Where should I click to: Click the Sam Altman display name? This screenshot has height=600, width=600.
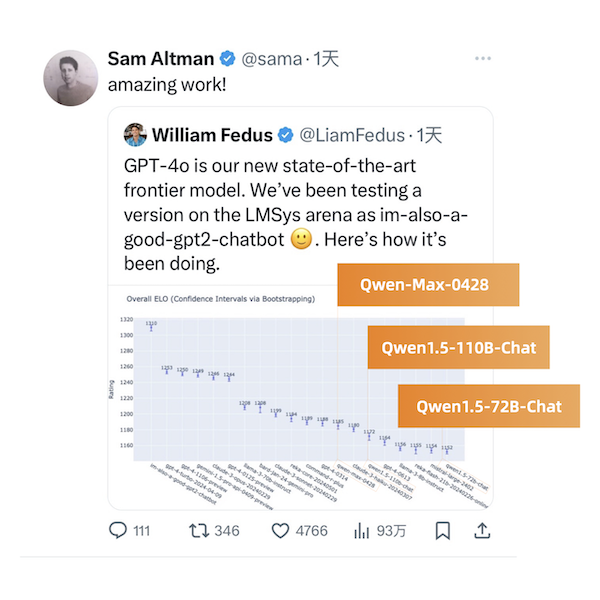click(x=159, y=58)
